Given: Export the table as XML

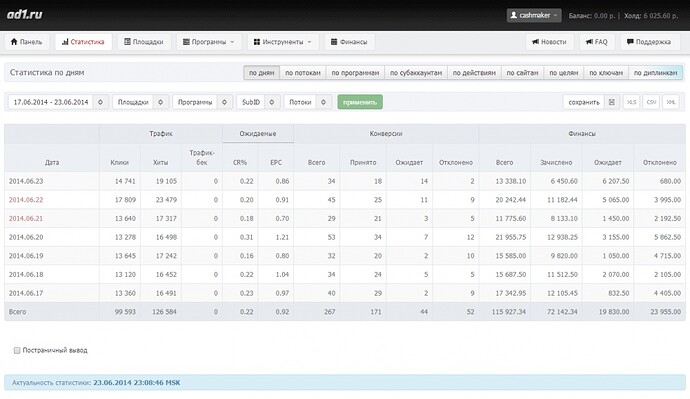Looking at the screenshot, I should (x=671, y=102).
